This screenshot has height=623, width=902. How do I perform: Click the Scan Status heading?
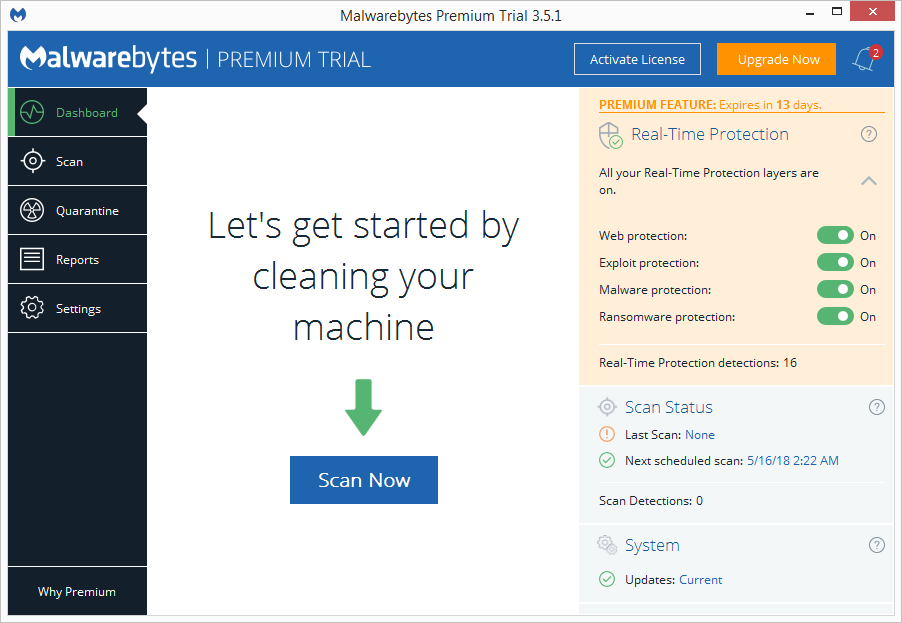[x=668, y=407]
